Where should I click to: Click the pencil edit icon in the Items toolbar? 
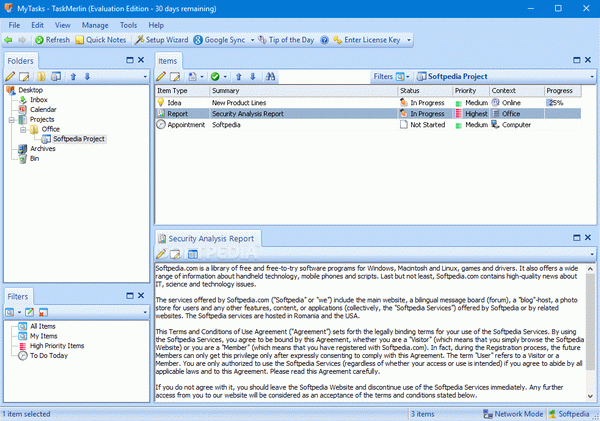coord(161,77)
